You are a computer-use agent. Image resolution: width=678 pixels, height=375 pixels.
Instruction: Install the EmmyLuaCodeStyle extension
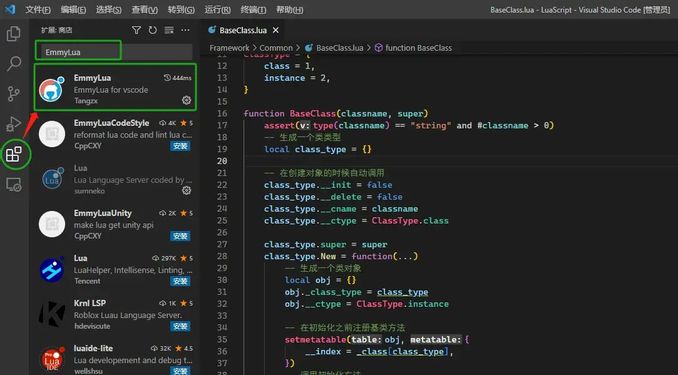(180, 146)
